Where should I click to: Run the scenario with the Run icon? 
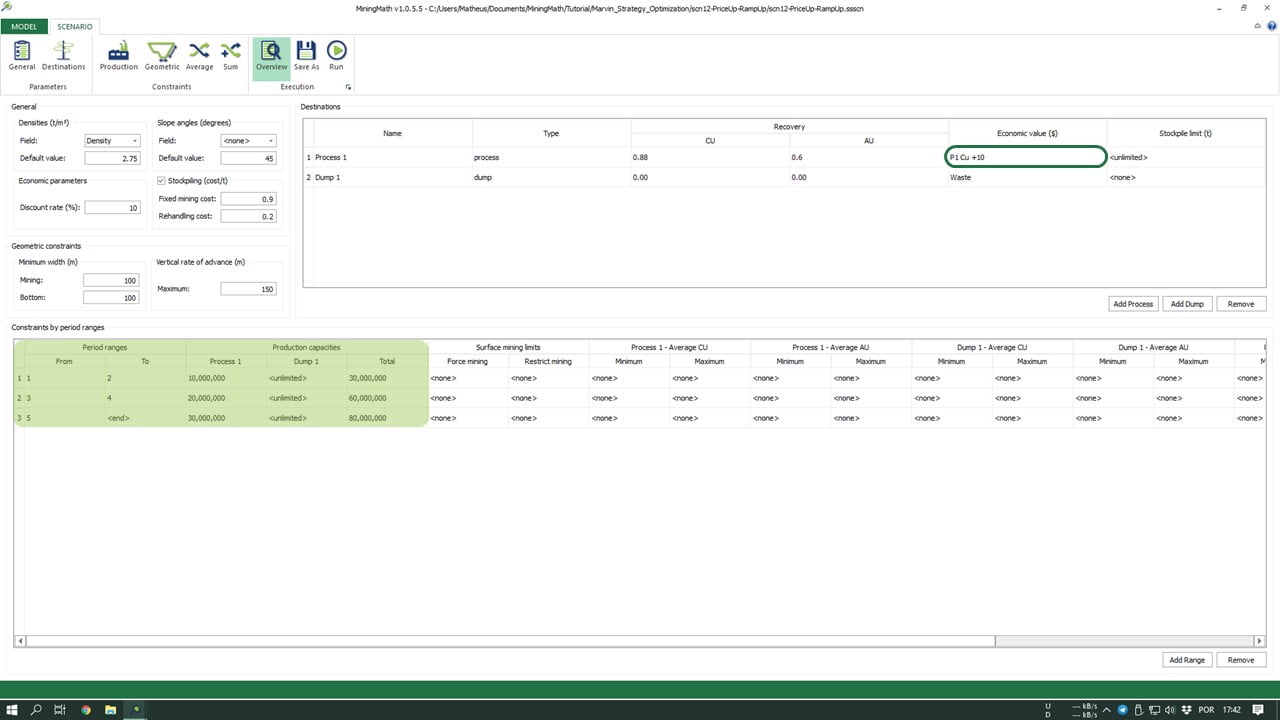tap(336, 56)
